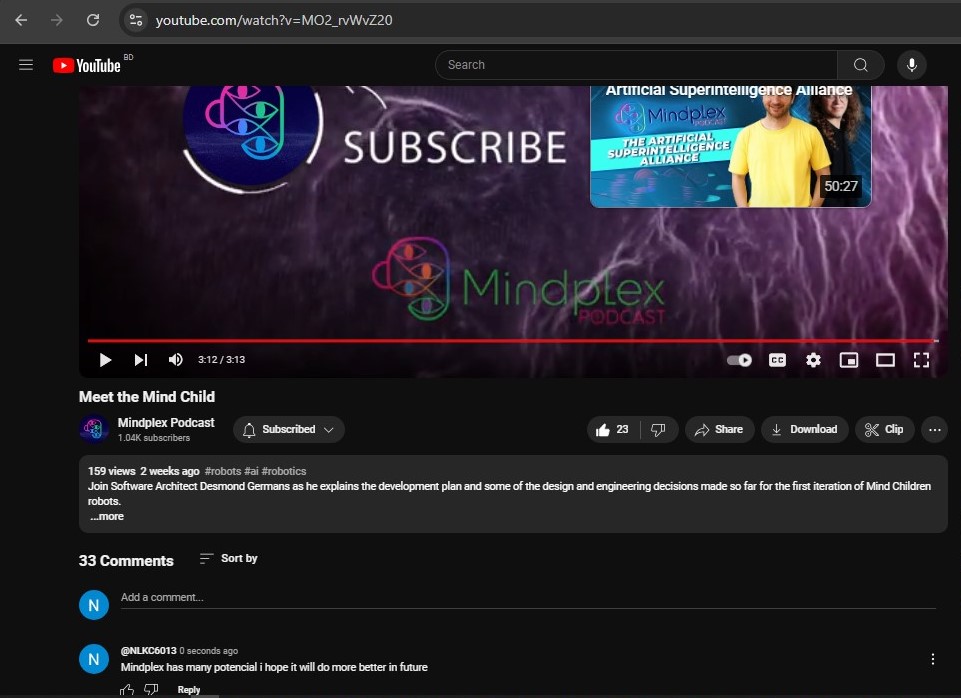Open player settings gear
Image resolution: width=961 pixels, height=698 pixels.
click(x=813, y=360)
